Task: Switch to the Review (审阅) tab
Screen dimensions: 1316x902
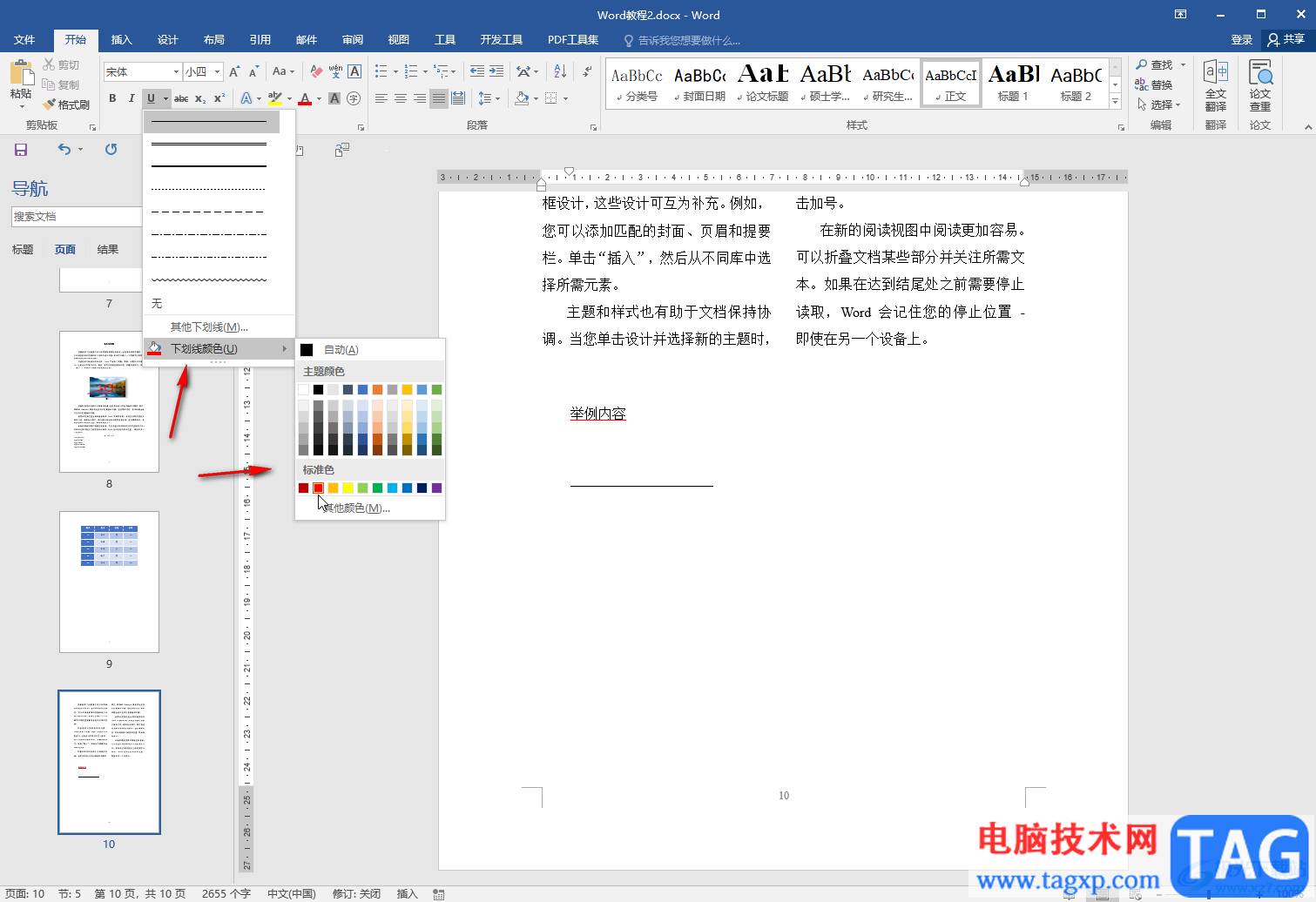Action: pos(353,39)
